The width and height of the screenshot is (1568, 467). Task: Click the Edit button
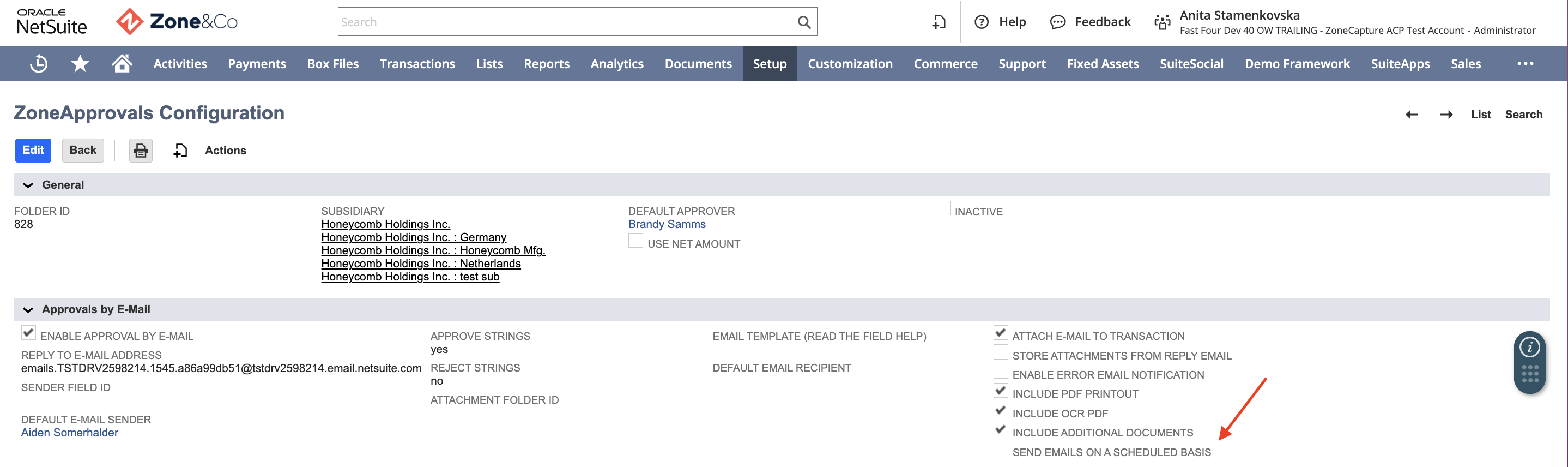33,150
